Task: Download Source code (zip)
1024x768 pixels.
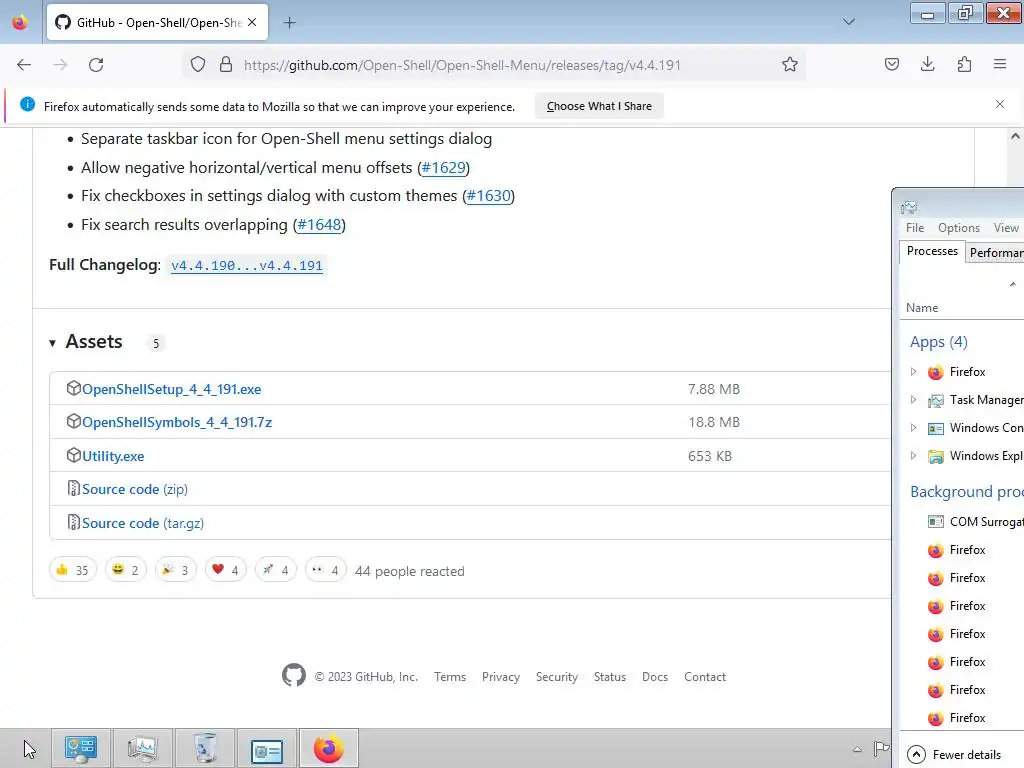Action: pos(135,489)
